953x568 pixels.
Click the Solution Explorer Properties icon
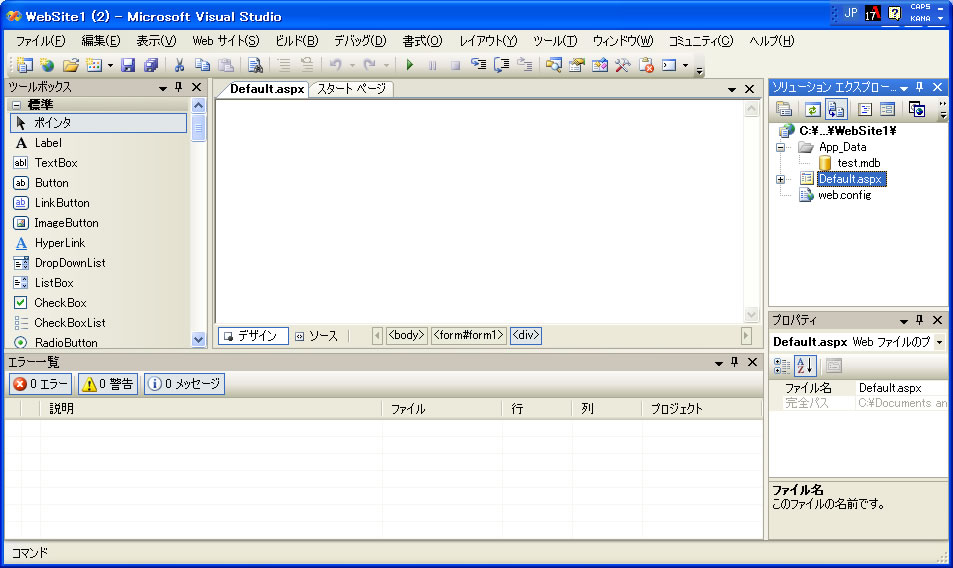[784, 109]
